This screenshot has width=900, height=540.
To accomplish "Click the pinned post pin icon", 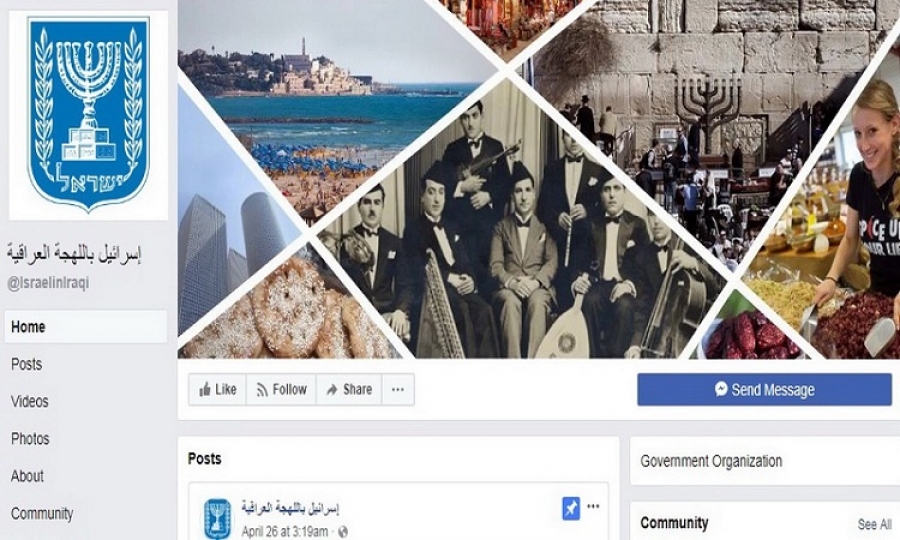I will [x=571, y=508].
